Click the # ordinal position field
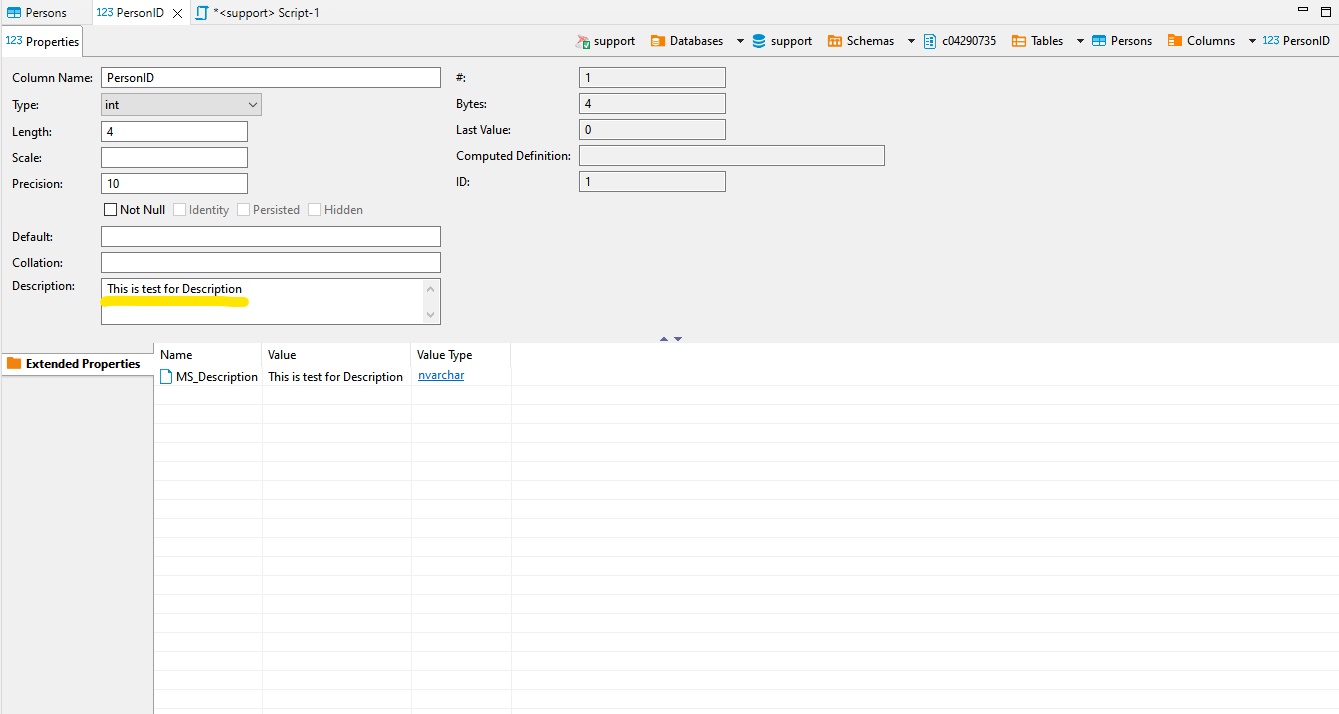The height and width of the screenshot is (714, 1339). [652, 77]
